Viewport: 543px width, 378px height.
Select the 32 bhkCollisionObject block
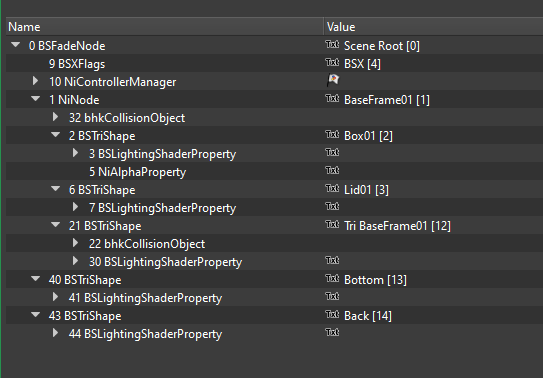(x=127, y=118)
